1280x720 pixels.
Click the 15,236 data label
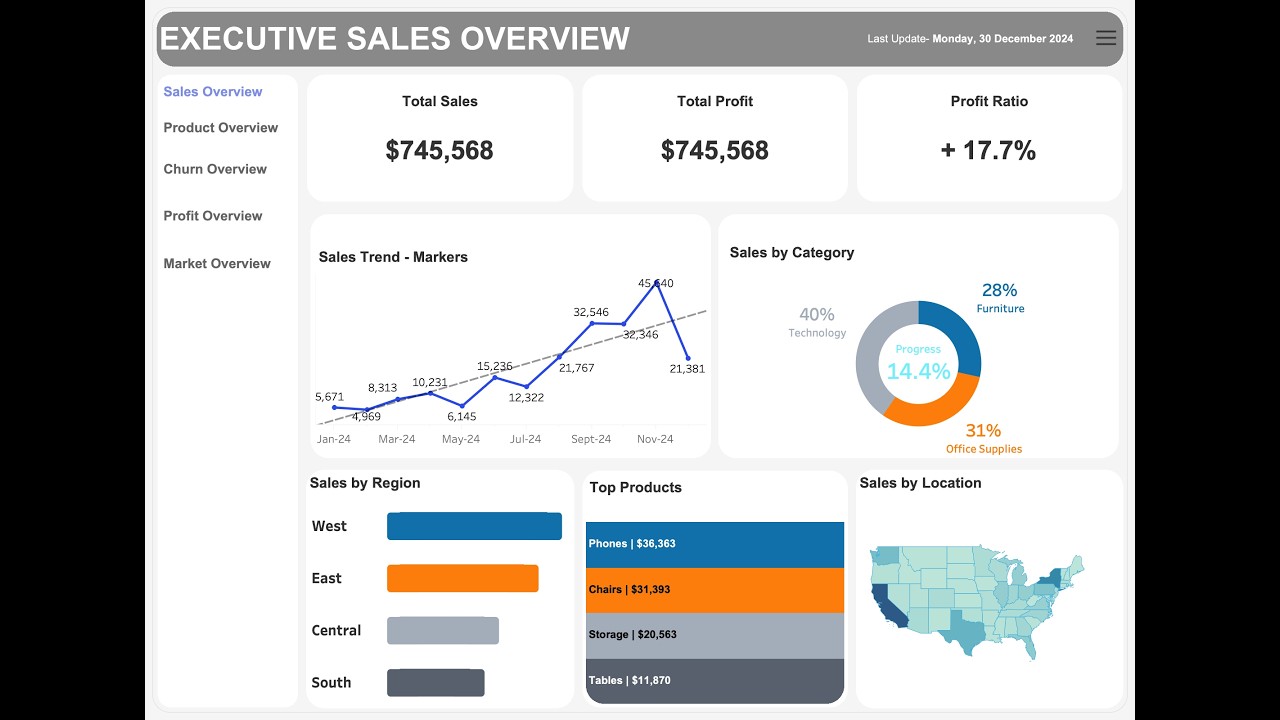[495, 366]
